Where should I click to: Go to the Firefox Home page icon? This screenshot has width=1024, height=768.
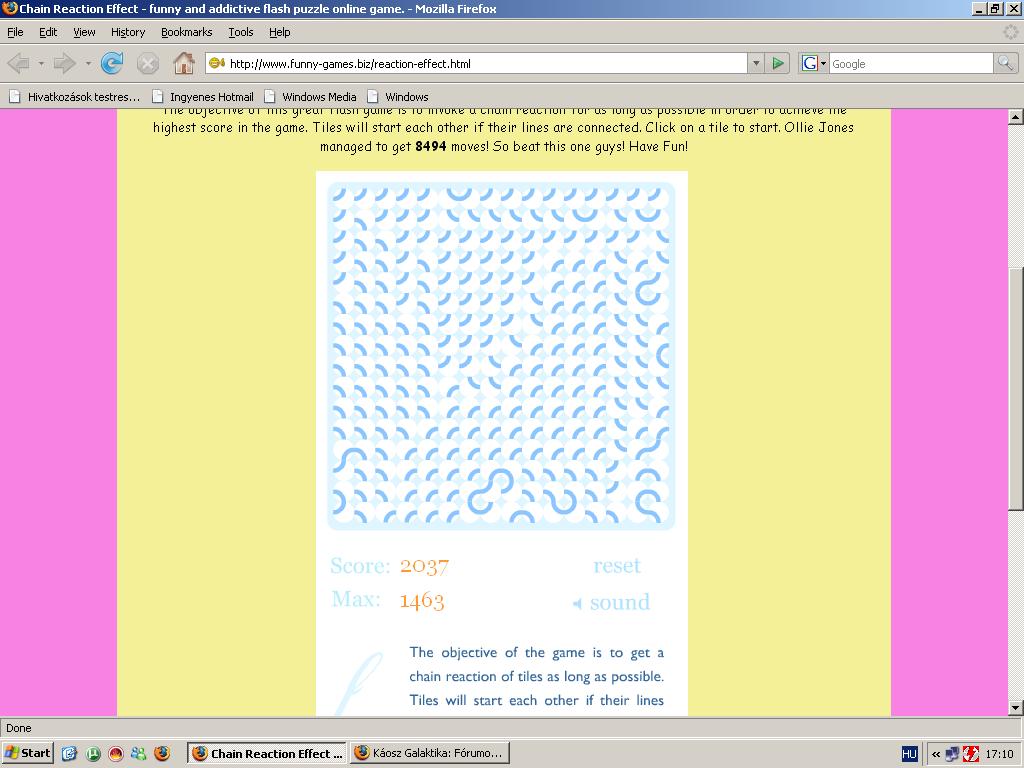tap(183, 64)
